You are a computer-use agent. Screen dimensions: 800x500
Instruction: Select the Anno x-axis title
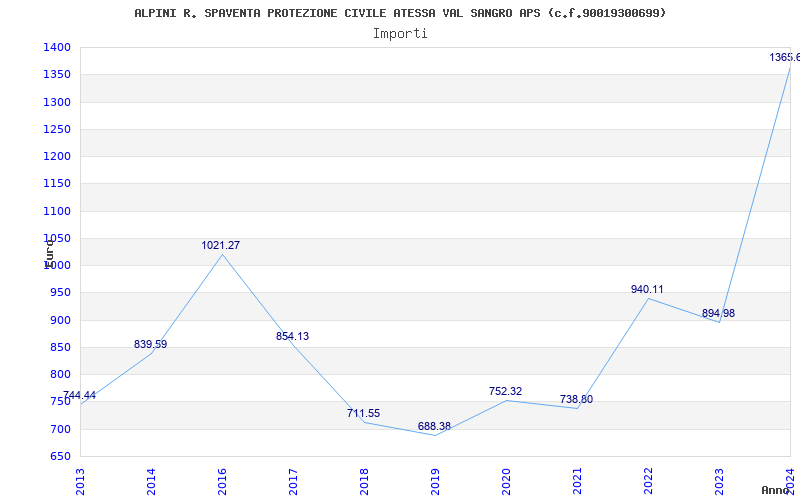pos(776,490)
